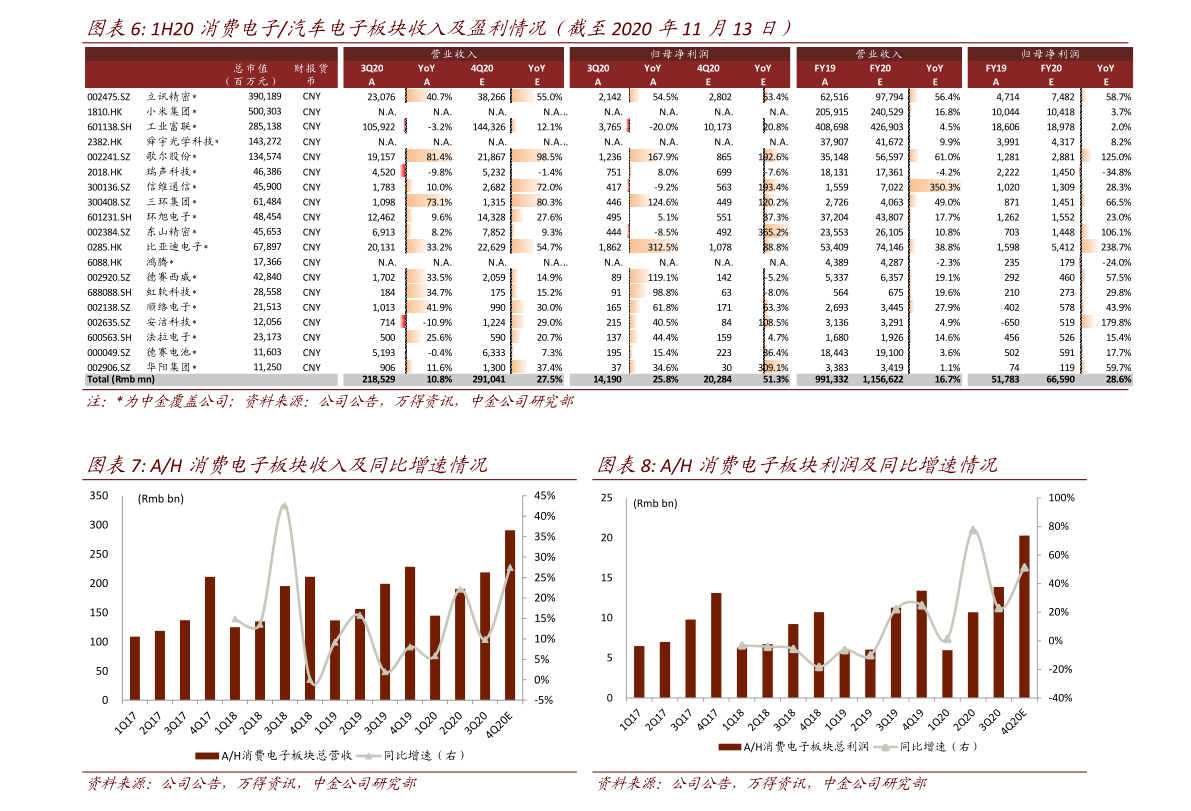Click the 4Q17 axis label in chart 7
Screen dimensions: 1191x811
point(201,721)
